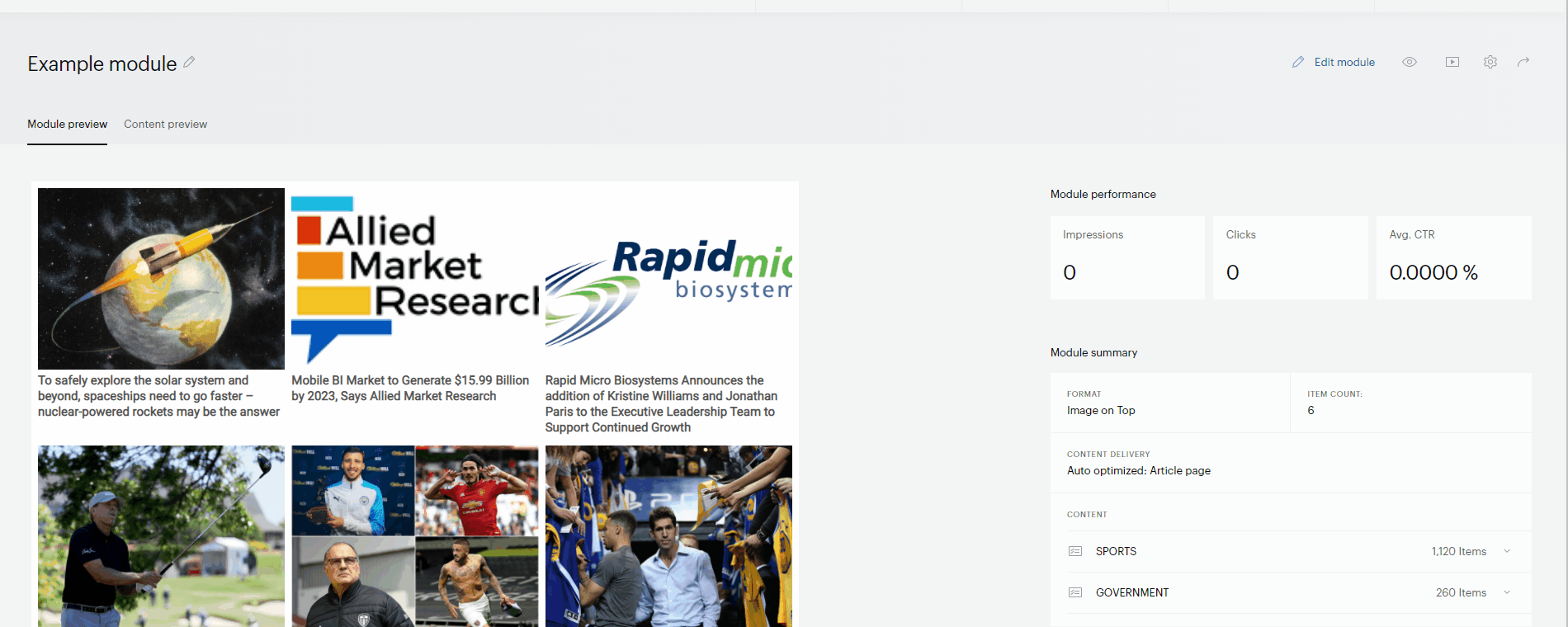Open the Rapid Micro Biosystems headline

tap(662, 403)
